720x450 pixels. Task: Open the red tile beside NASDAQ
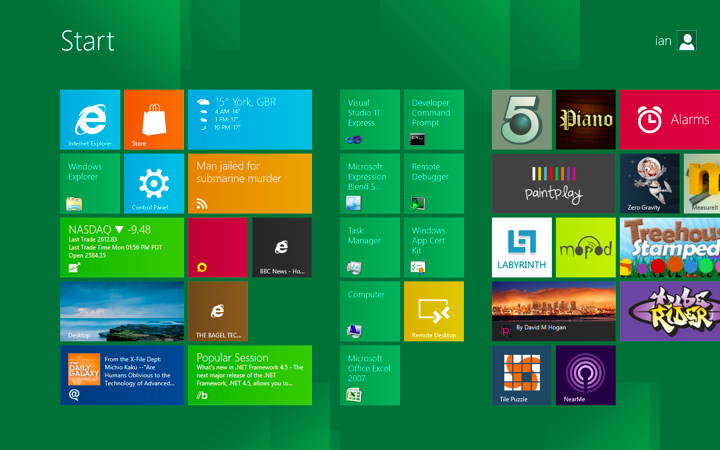tap(218, 247)
